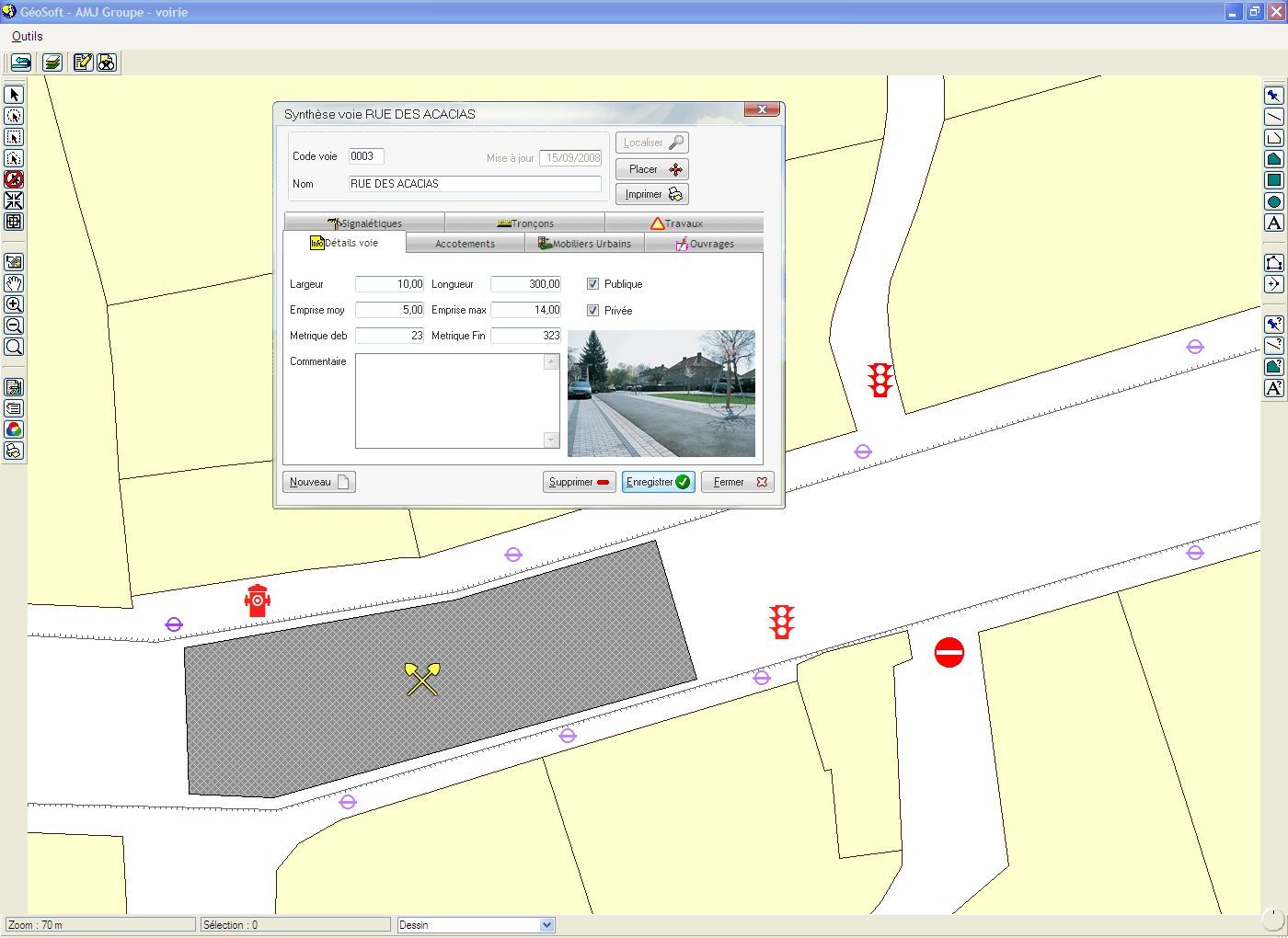Click the Metrique Fin field

(526, 336)
